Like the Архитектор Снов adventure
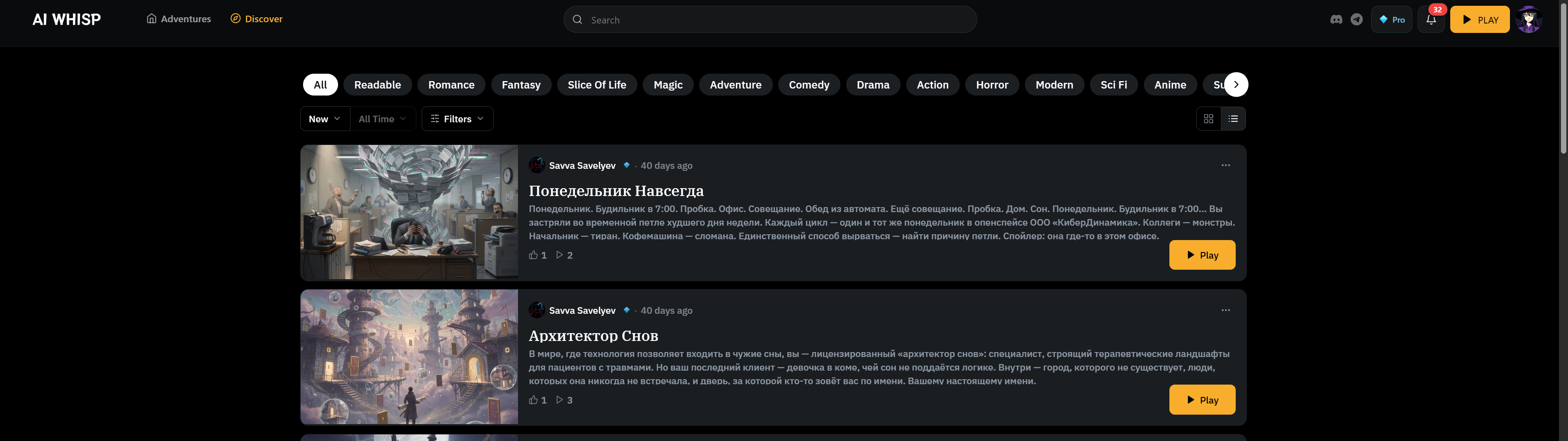This screenshot has width=1568, height=441. [534, 400]
